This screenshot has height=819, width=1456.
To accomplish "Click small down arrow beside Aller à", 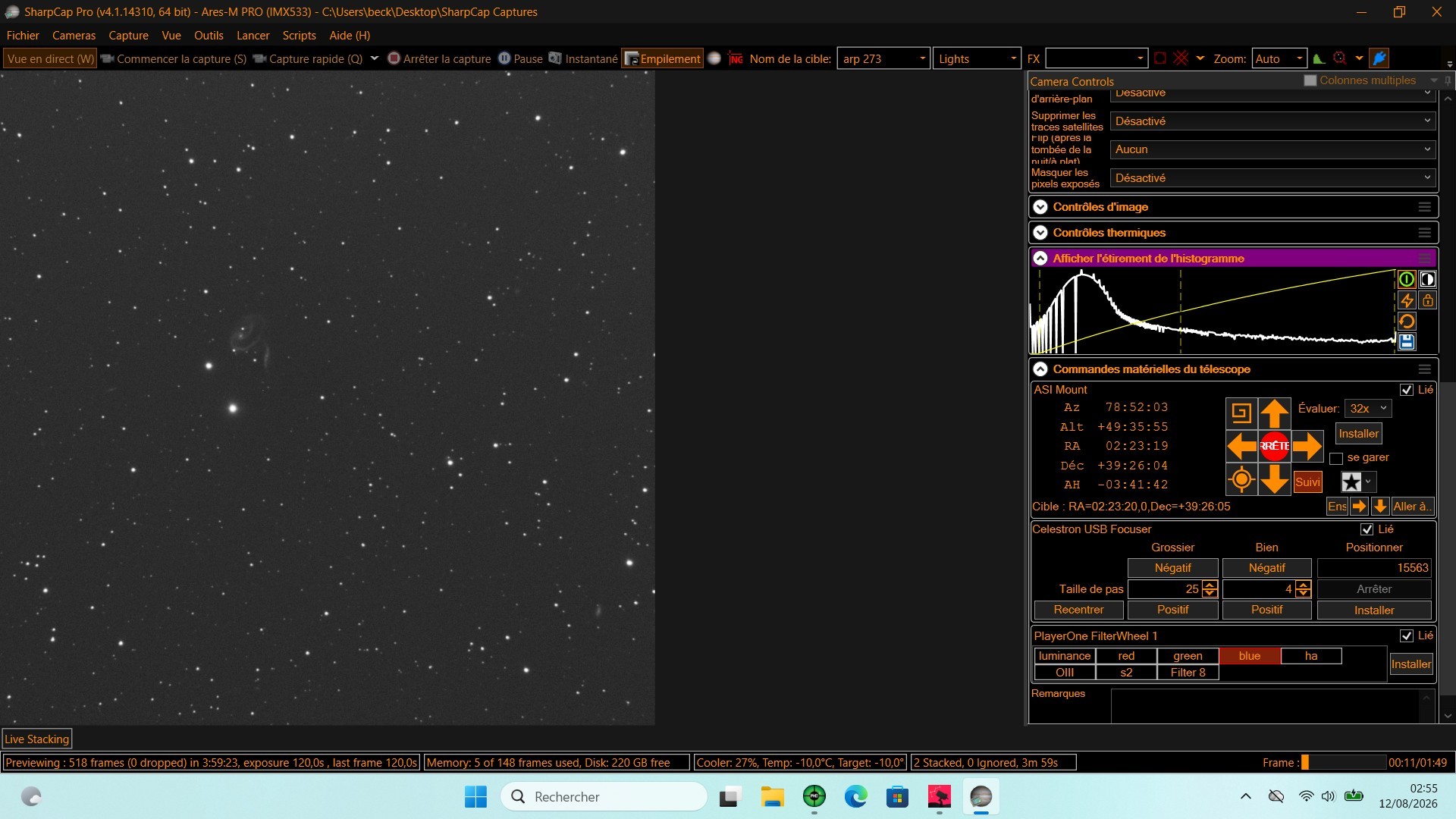I will pyautogui.click(x=1380, y=507).
